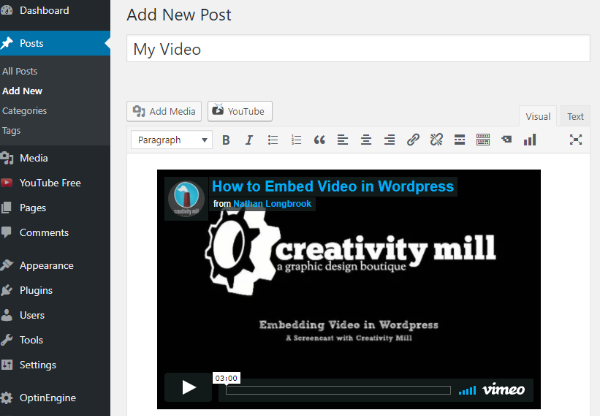Align text left
The width and height of the screenshot is (600, 416).
pyautogui.click(x=343, y=140)
